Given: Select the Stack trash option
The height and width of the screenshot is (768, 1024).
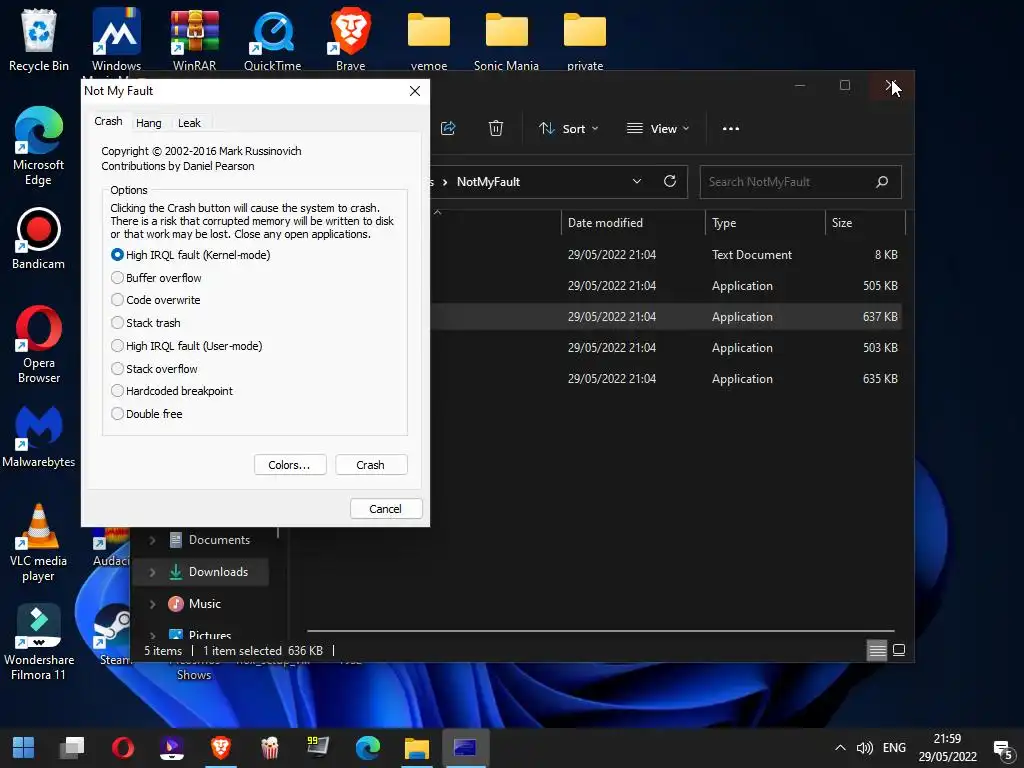Looking at the screenshot, I should click(x=146, y=323).
